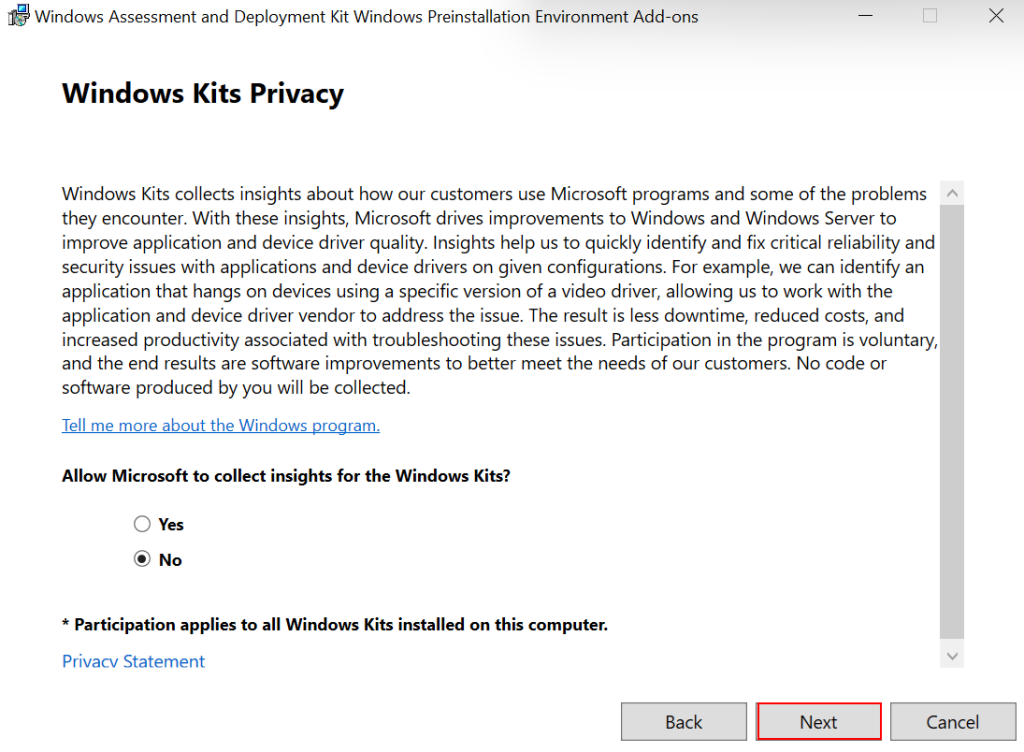
Task: Select the Yes radio button
Action: [142, 524]
